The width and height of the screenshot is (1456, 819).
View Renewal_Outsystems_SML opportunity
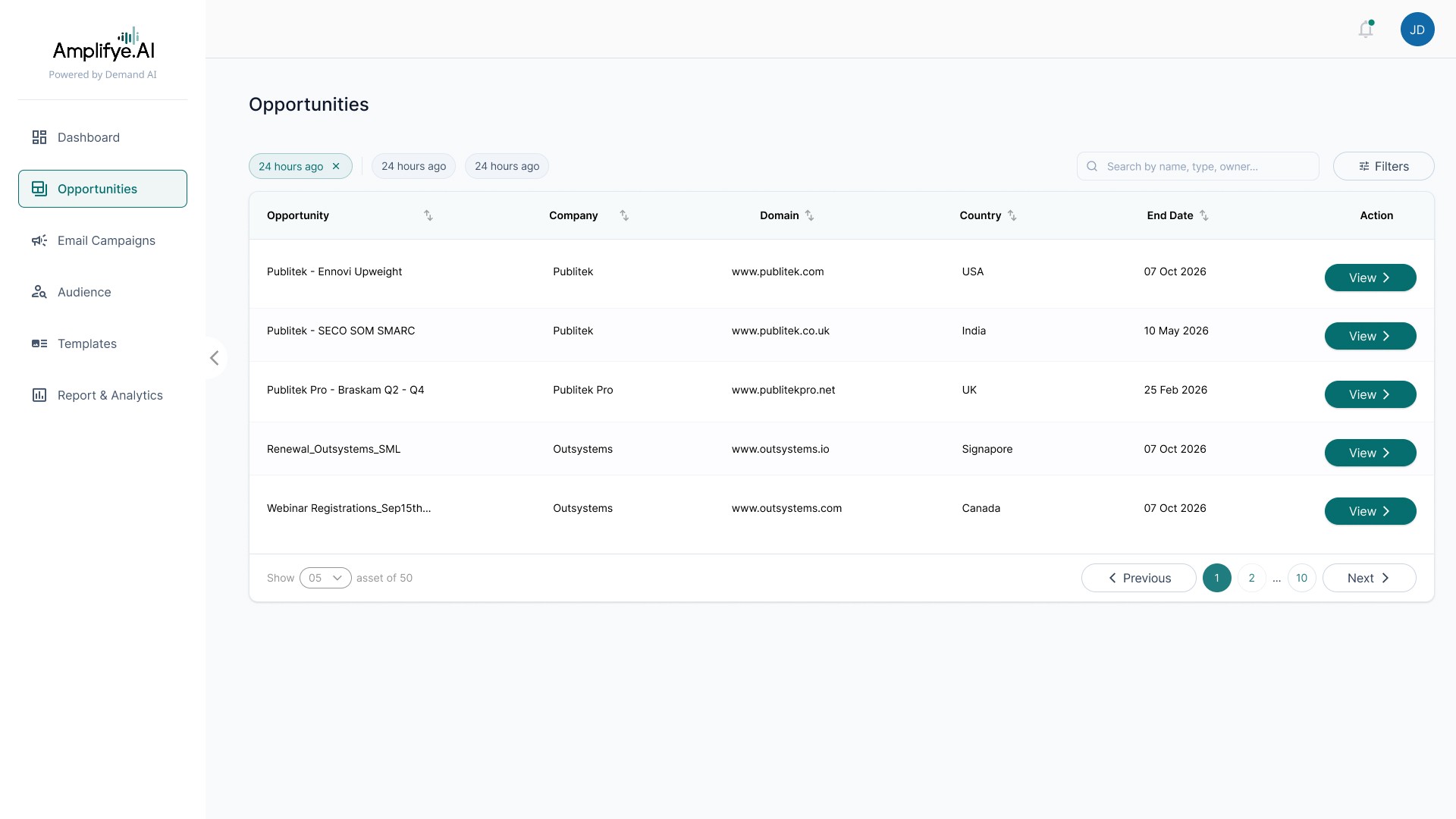pos(1370,453)
